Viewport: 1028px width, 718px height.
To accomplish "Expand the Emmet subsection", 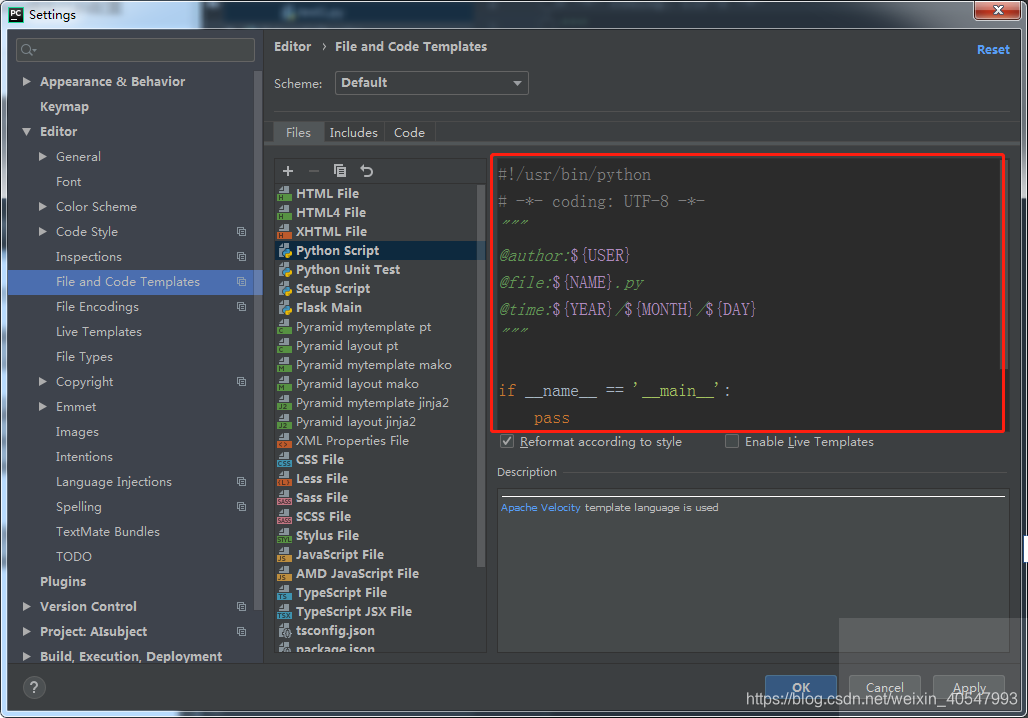I will coord(43,407).
